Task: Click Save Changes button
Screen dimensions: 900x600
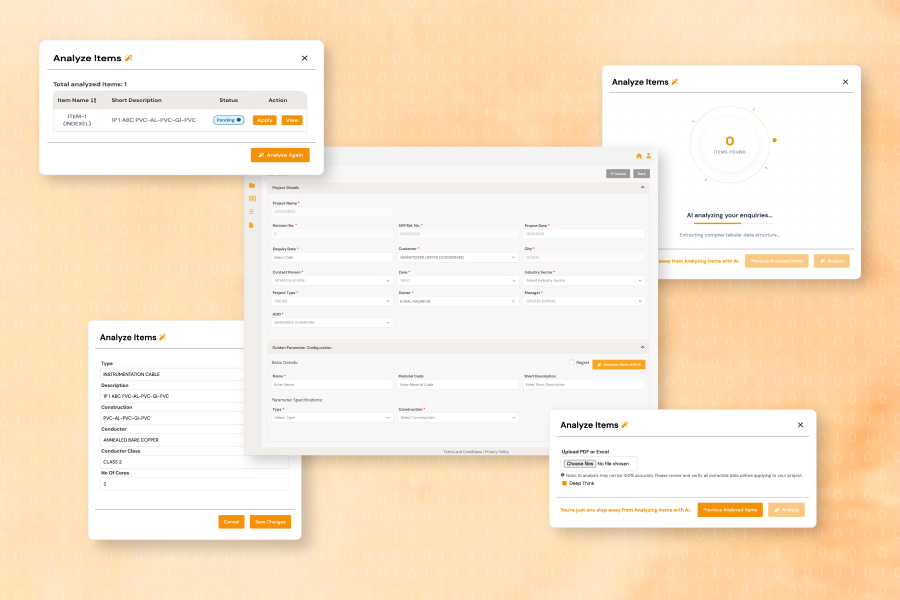Action: 270,521
